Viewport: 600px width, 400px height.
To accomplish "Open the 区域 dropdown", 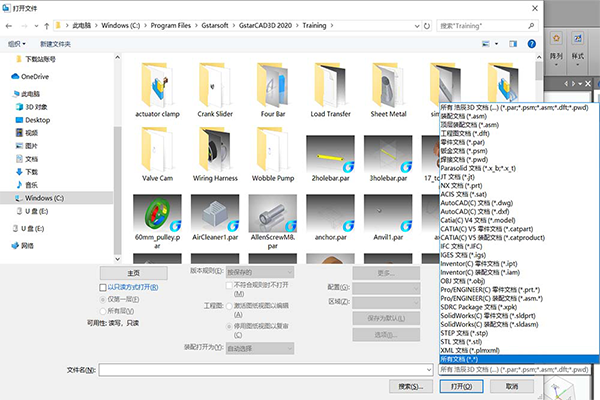I will (x=386, y=302).
